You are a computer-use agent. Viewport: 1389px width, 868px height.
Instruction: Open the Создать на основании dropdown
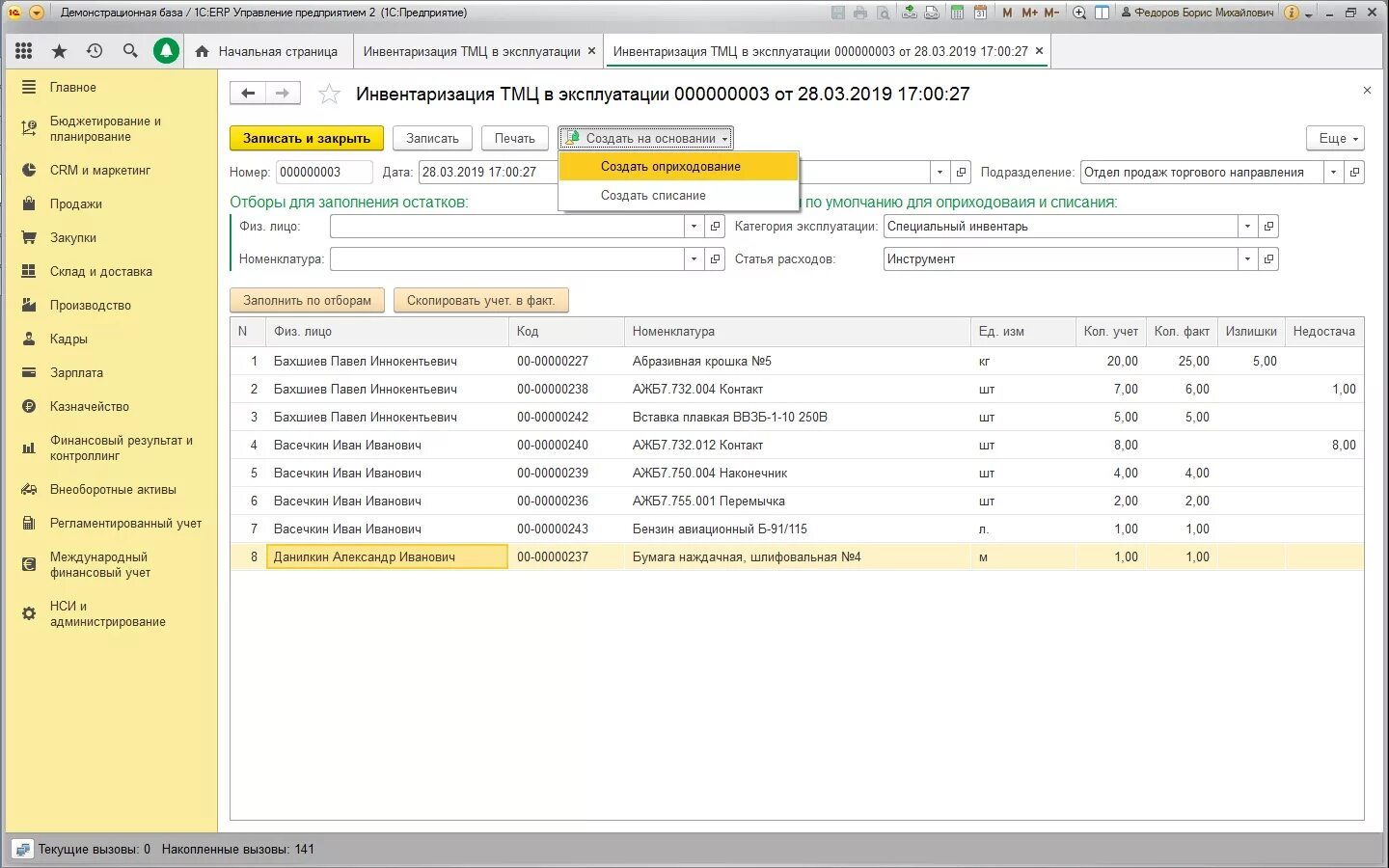point(645,138)
